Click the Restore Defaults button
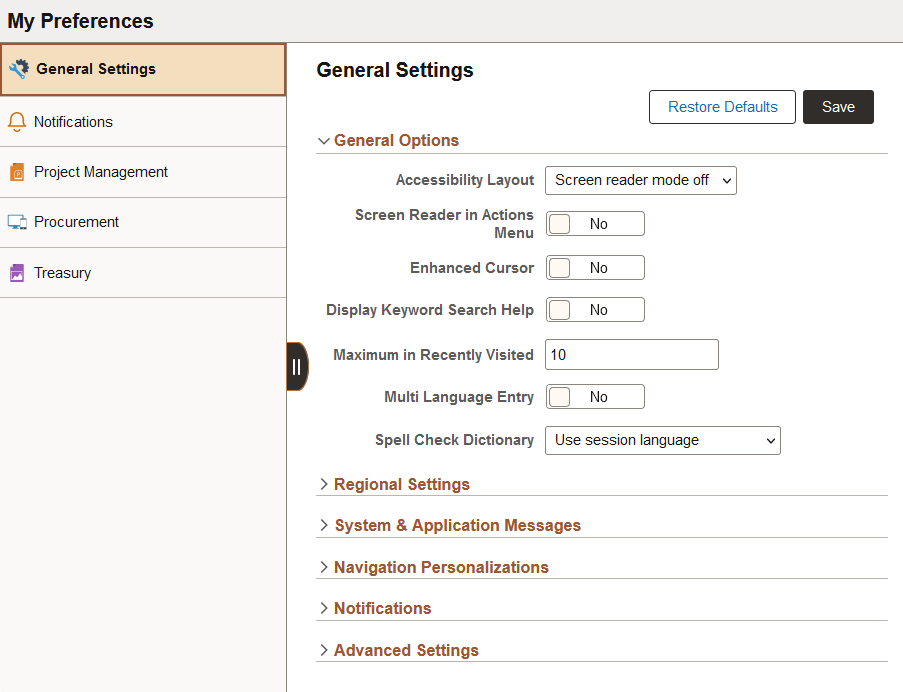The image size is (903, 692). (x=722, y=107)
